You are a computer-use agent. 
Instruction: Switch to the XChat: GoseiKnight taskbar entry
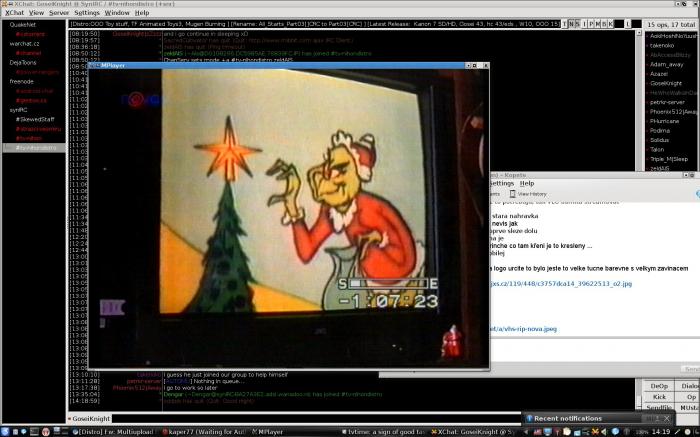click(473, 432)
